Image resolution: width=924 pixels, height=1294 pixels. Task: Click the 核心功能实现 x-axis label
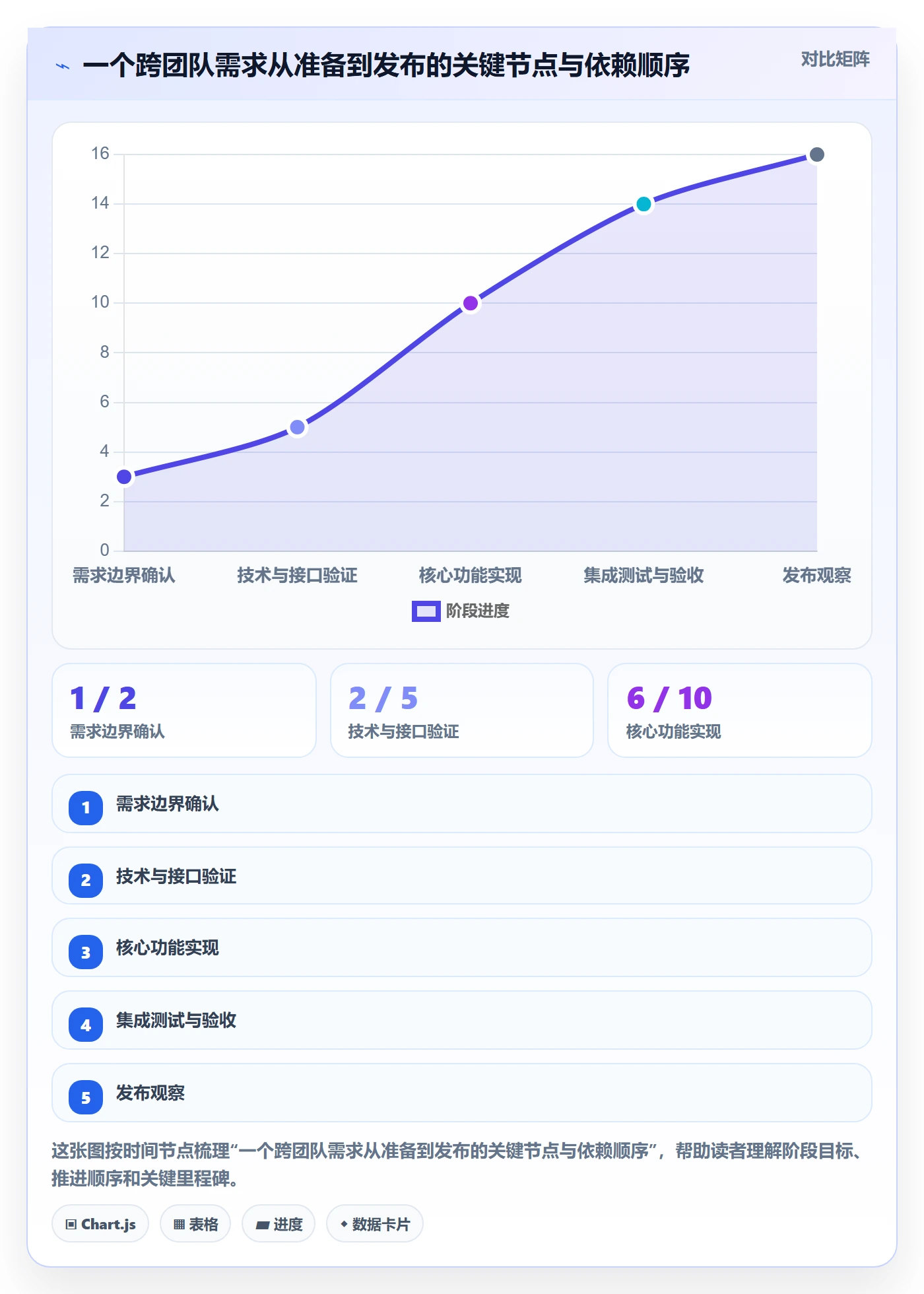pyautogui.click(x=471, y=576)
